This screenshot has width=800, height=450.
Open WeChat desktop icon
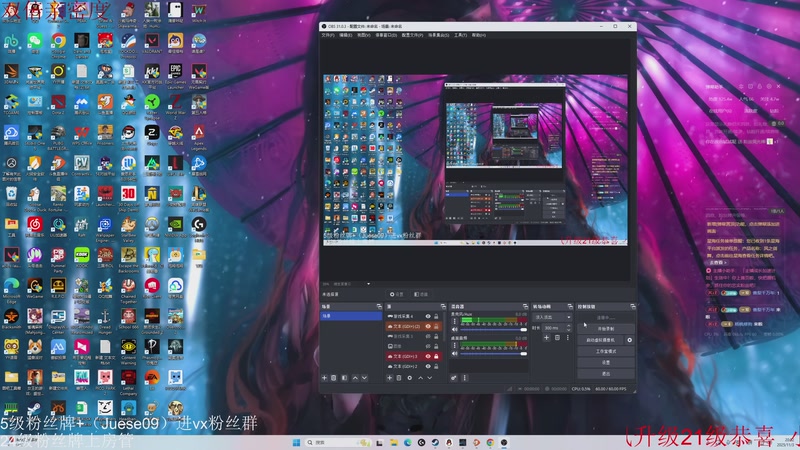point(35,41)
